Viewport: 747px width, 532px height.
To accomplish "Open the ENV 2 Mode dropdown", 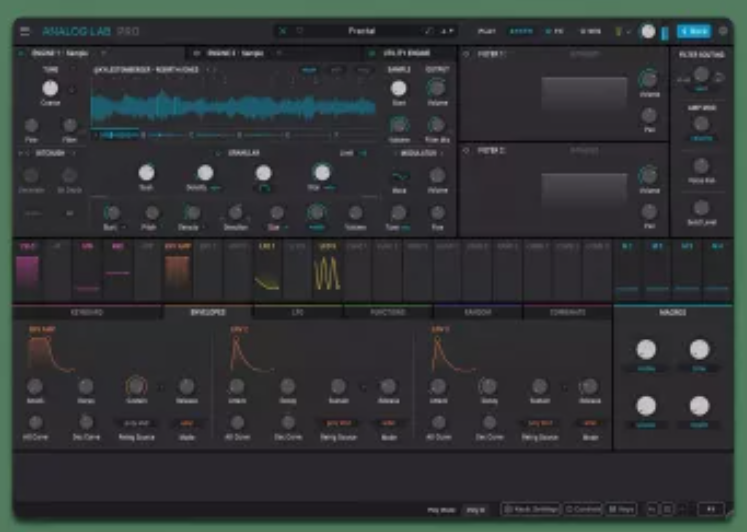I will coord(389,423).
